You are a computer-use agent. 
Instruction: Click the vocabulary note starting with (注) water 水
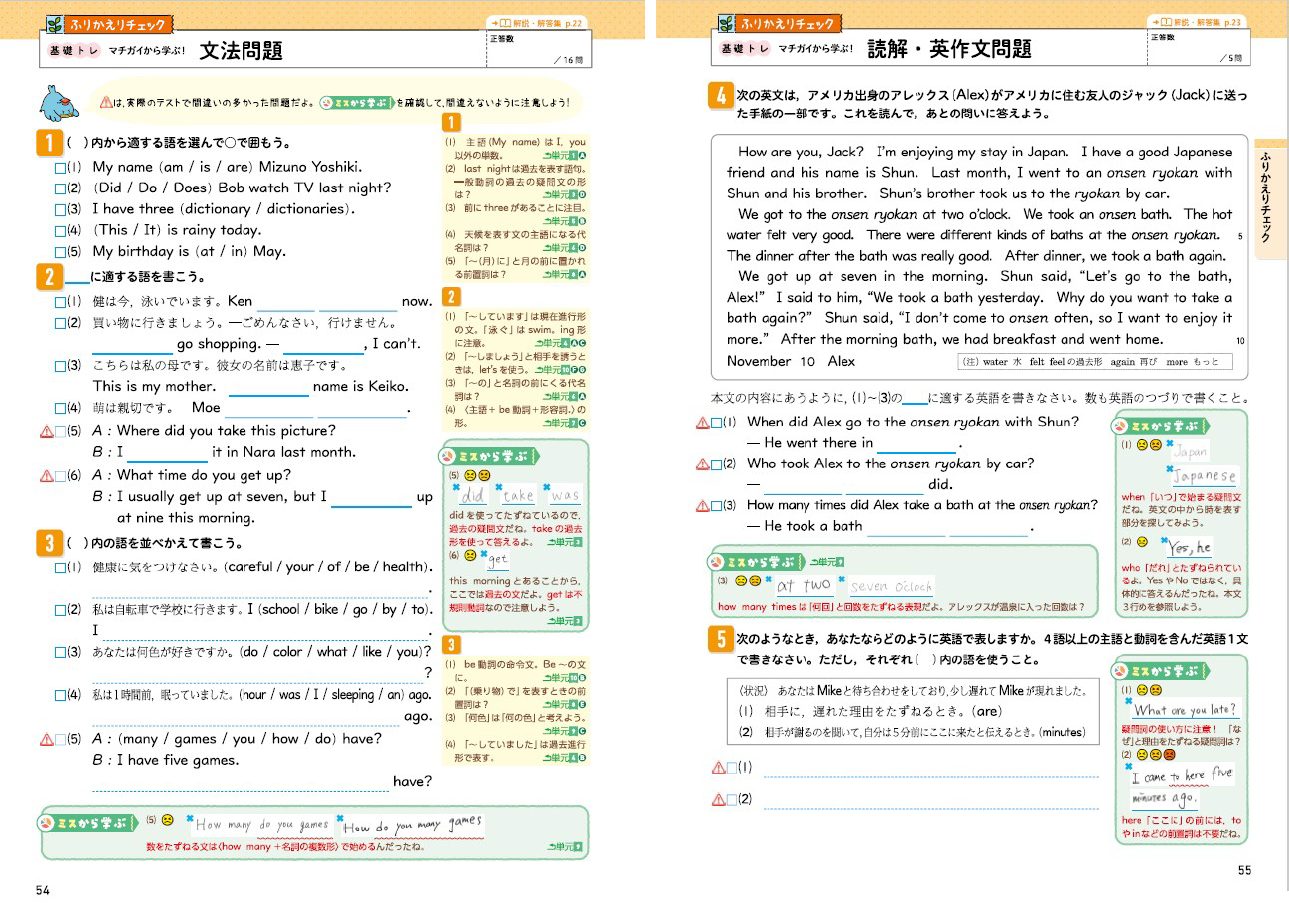tap(1094, 362)
